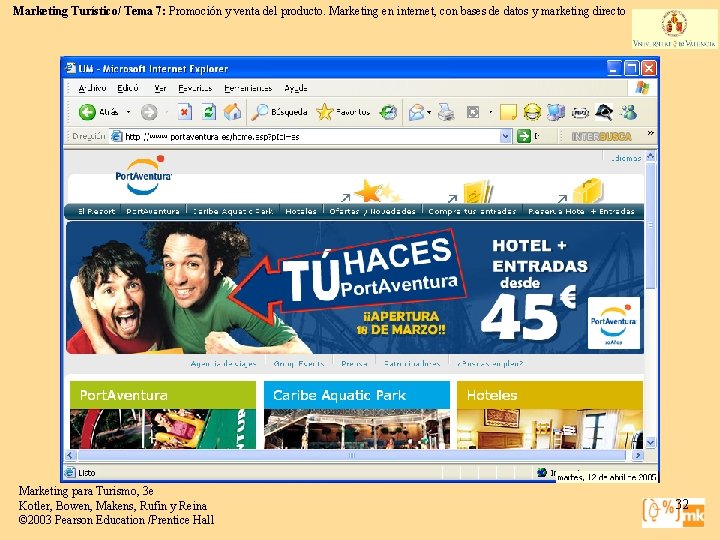Open Compra tus entradas navigation tab
The image size is (720, 540).
472,211
